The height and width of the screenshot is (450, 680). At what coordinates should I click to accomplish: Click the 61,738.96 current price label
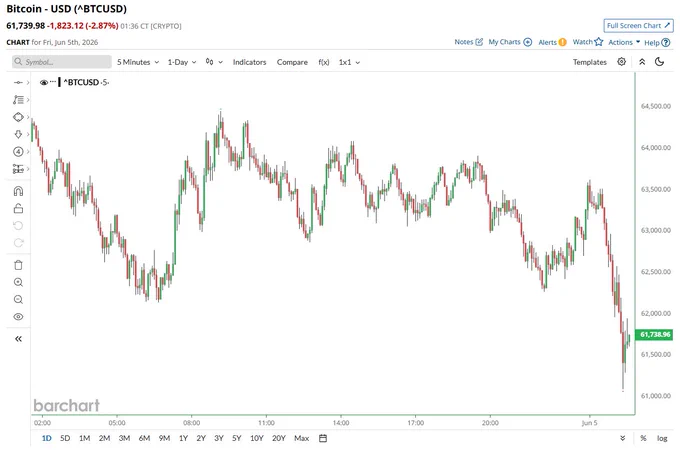(654, 334)
